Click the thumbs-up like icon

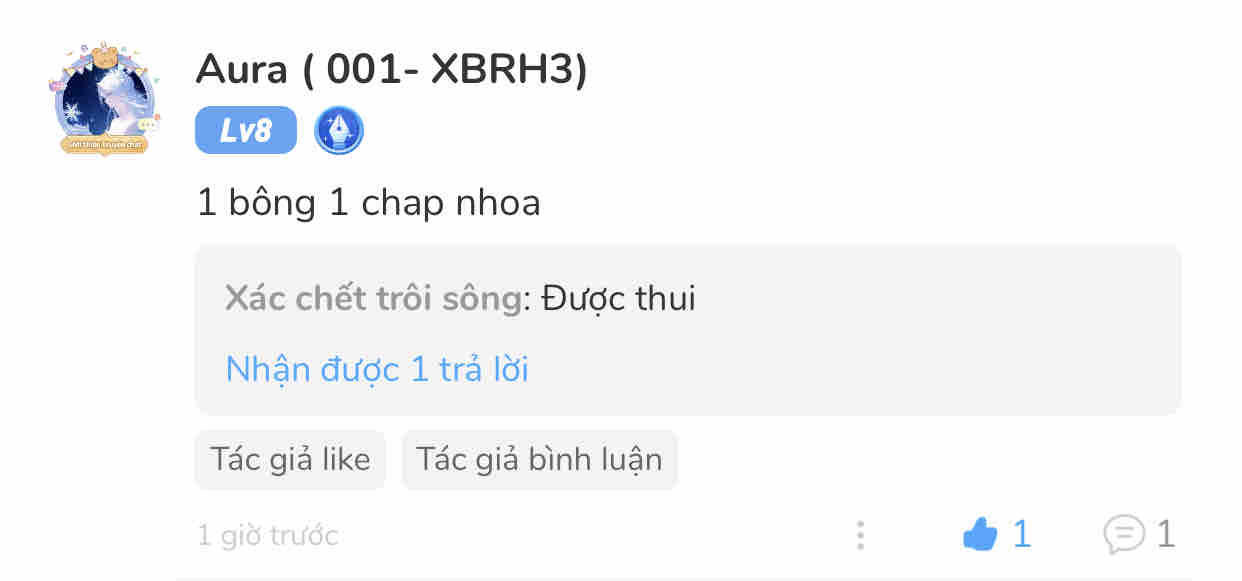pyautogui.click(x=980, y=536)
